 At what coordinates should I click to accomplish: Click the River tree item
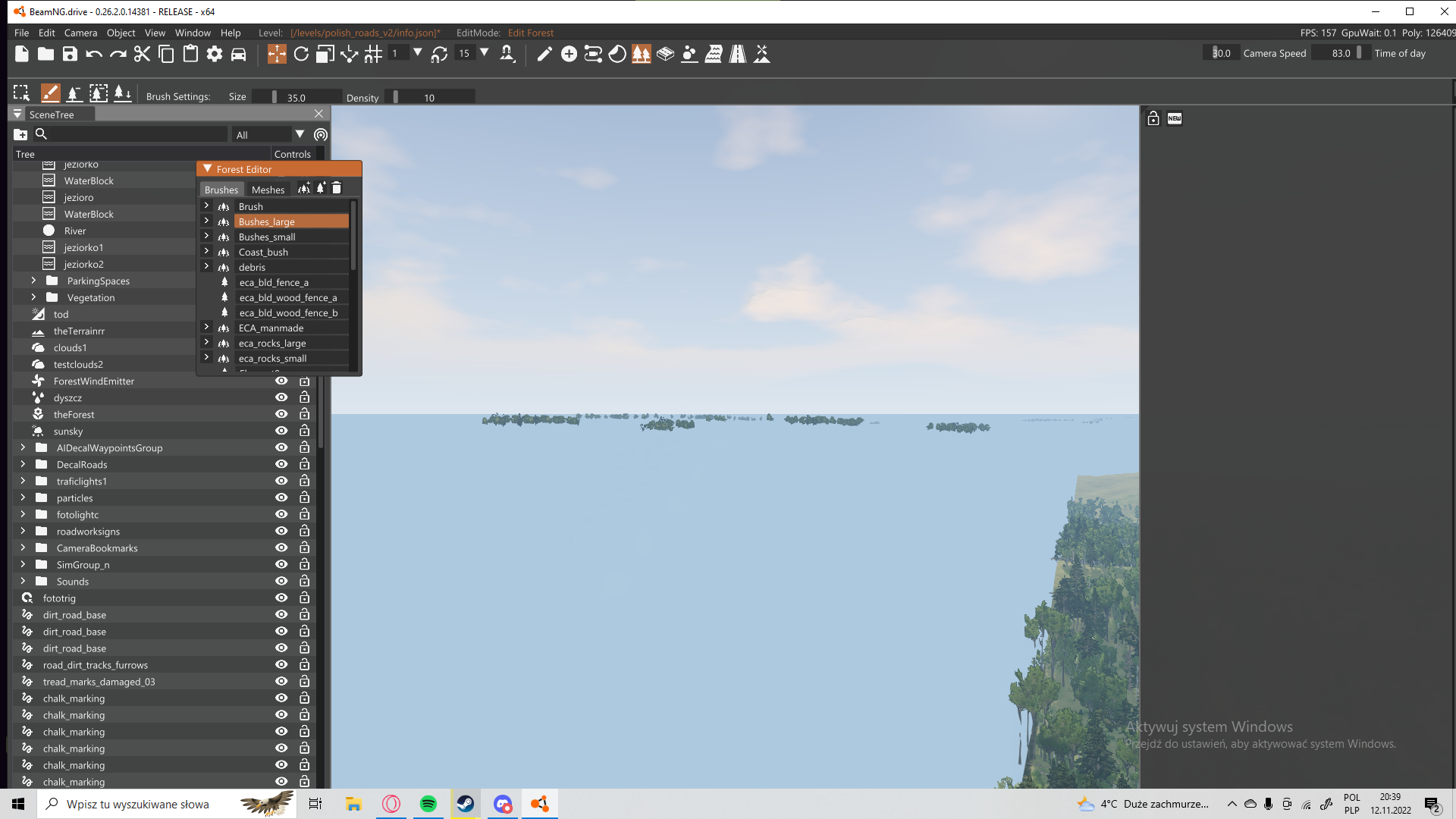click(x=74, y=231)
